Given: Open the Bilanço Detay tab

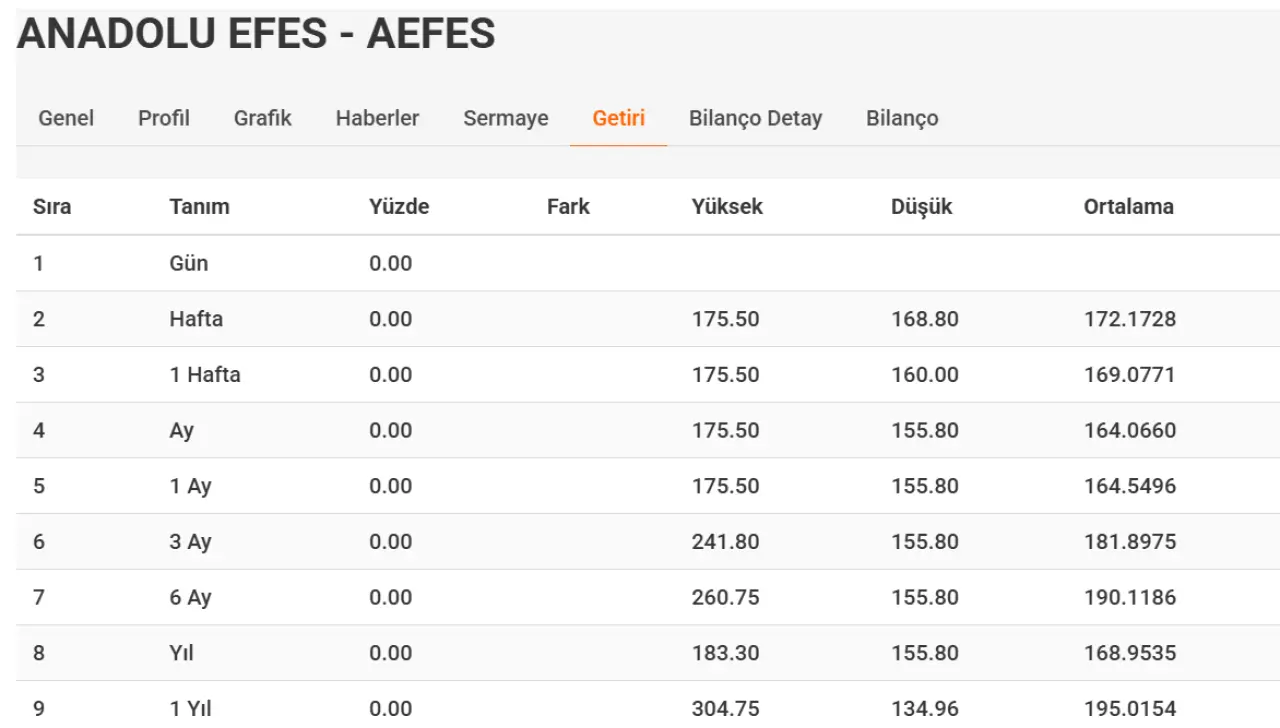Looking at the screenshot, I should click(x=755, y=118).
